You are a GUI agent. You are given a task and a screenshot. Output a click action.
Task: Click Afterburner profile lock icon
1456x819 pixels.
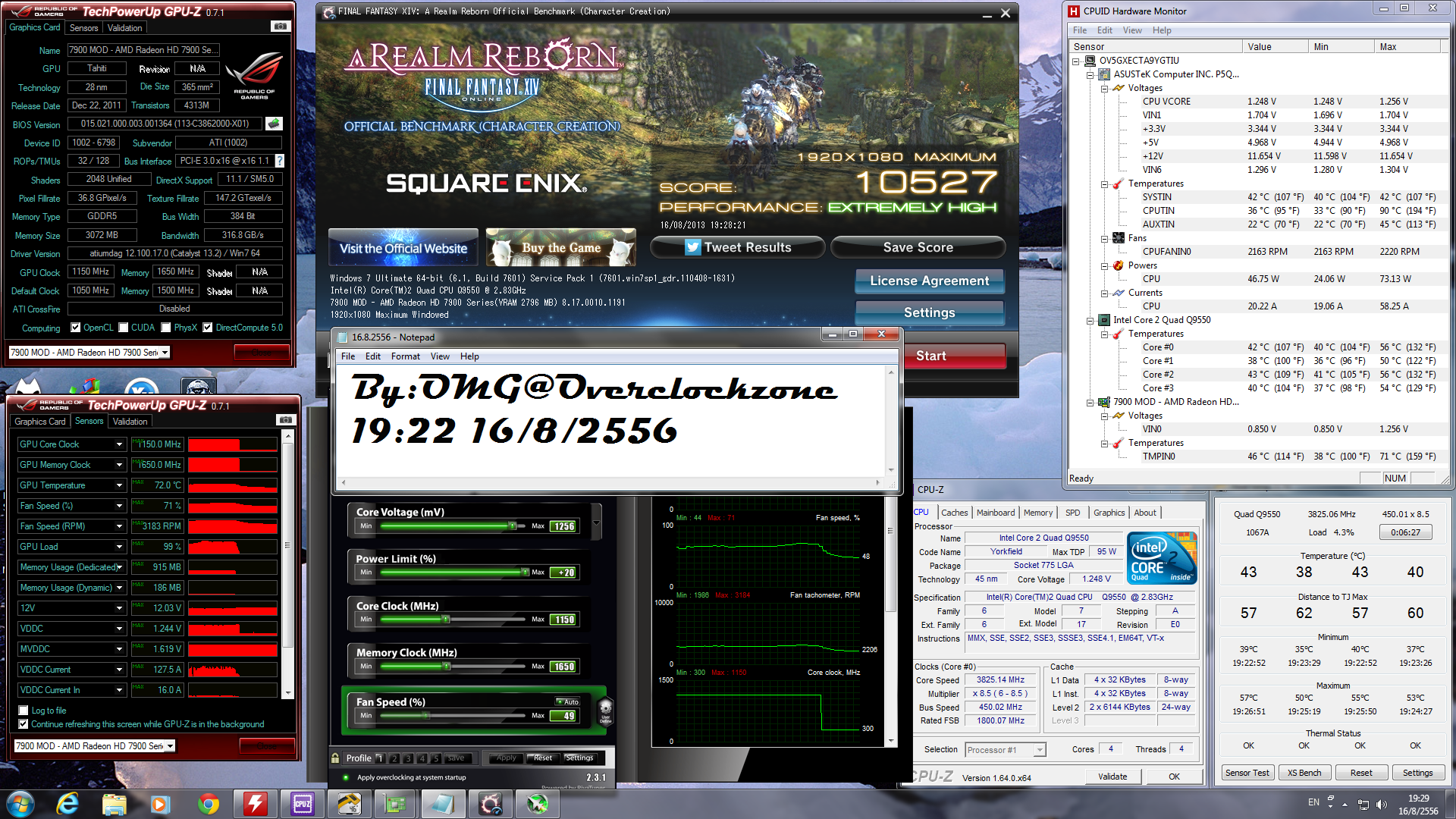point(335,758)
